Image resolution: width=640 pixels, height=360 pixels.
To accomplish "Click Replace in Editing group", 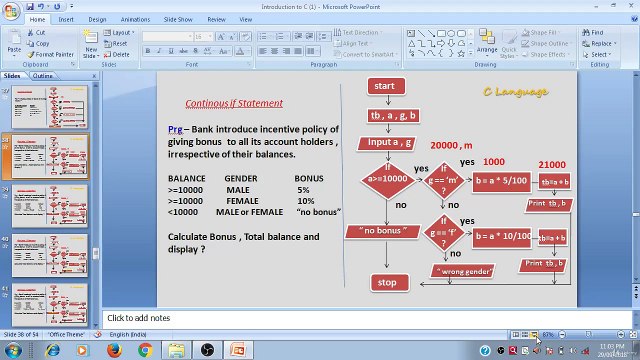I will 599,43.
